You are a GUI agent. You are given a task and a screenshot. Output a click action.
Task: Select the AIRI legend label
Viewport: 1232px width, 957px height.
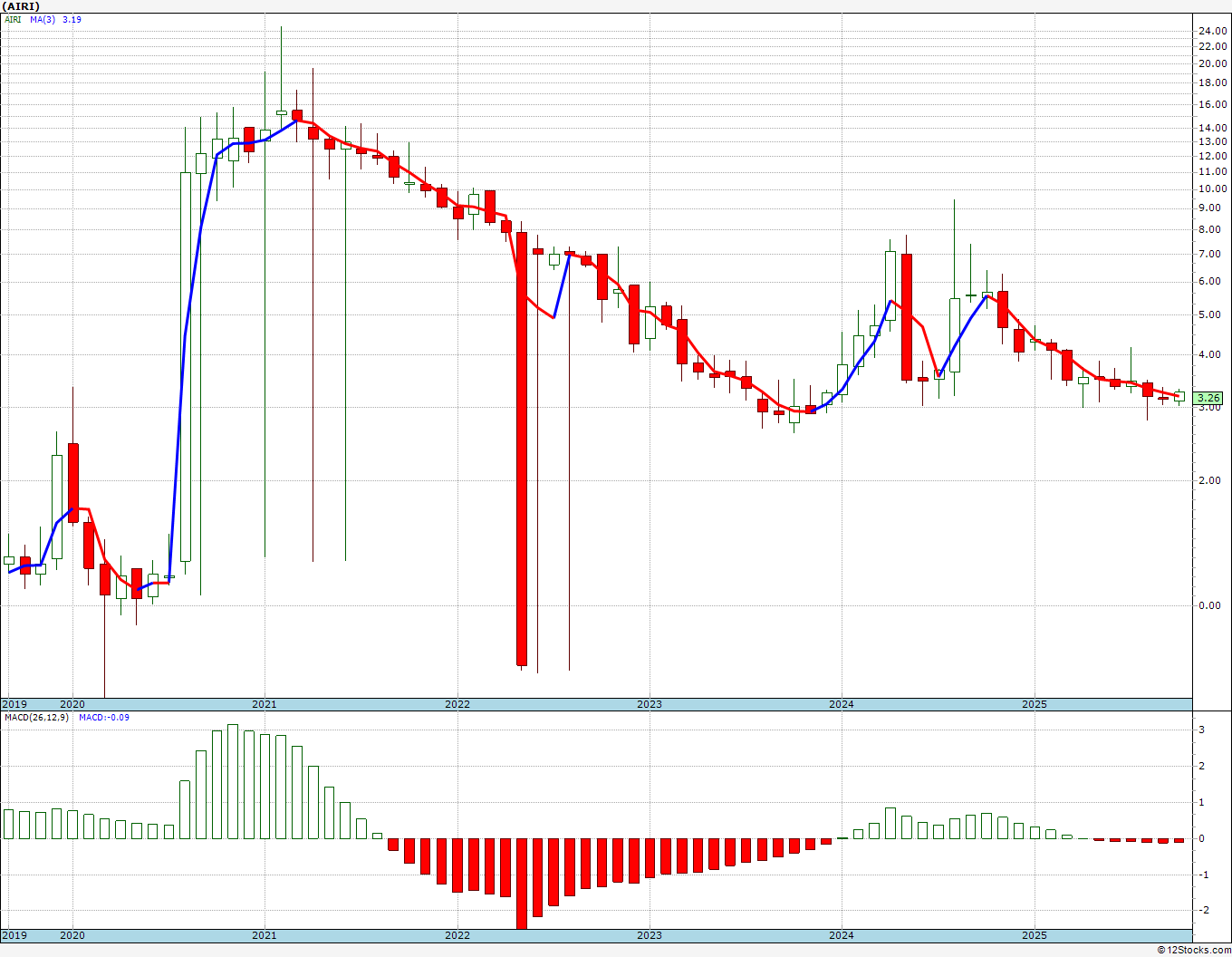14,19
